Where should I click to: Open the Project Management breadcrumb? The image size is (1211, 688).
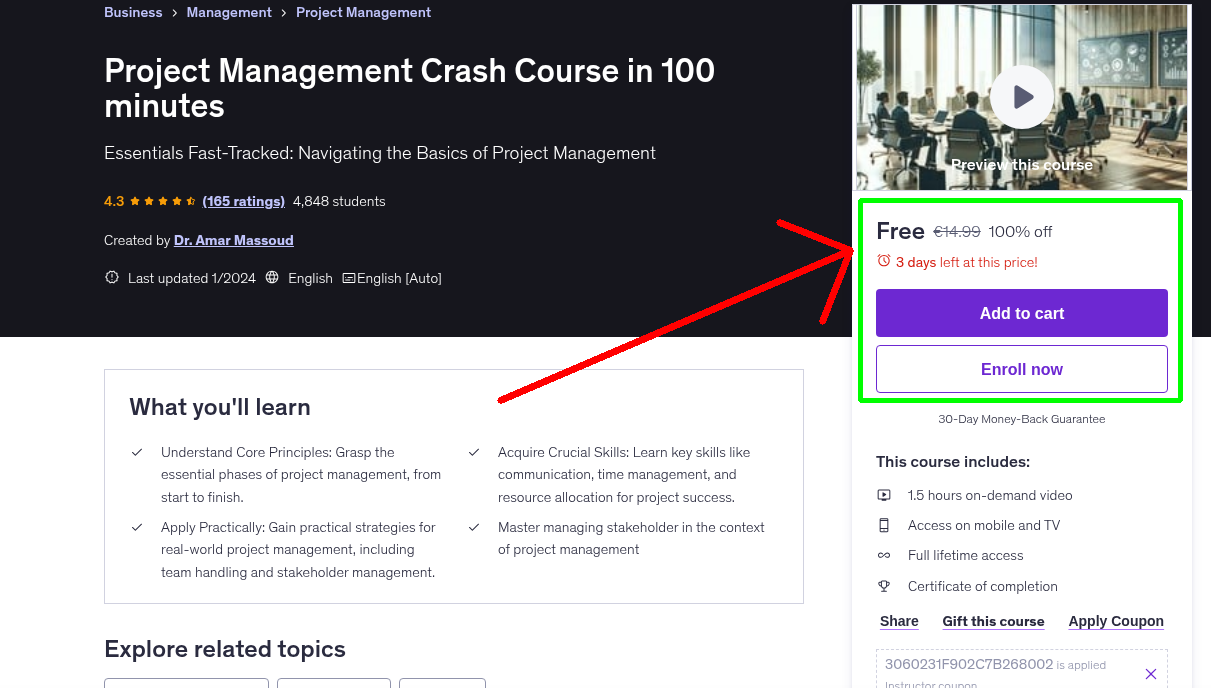pos(363,12)
